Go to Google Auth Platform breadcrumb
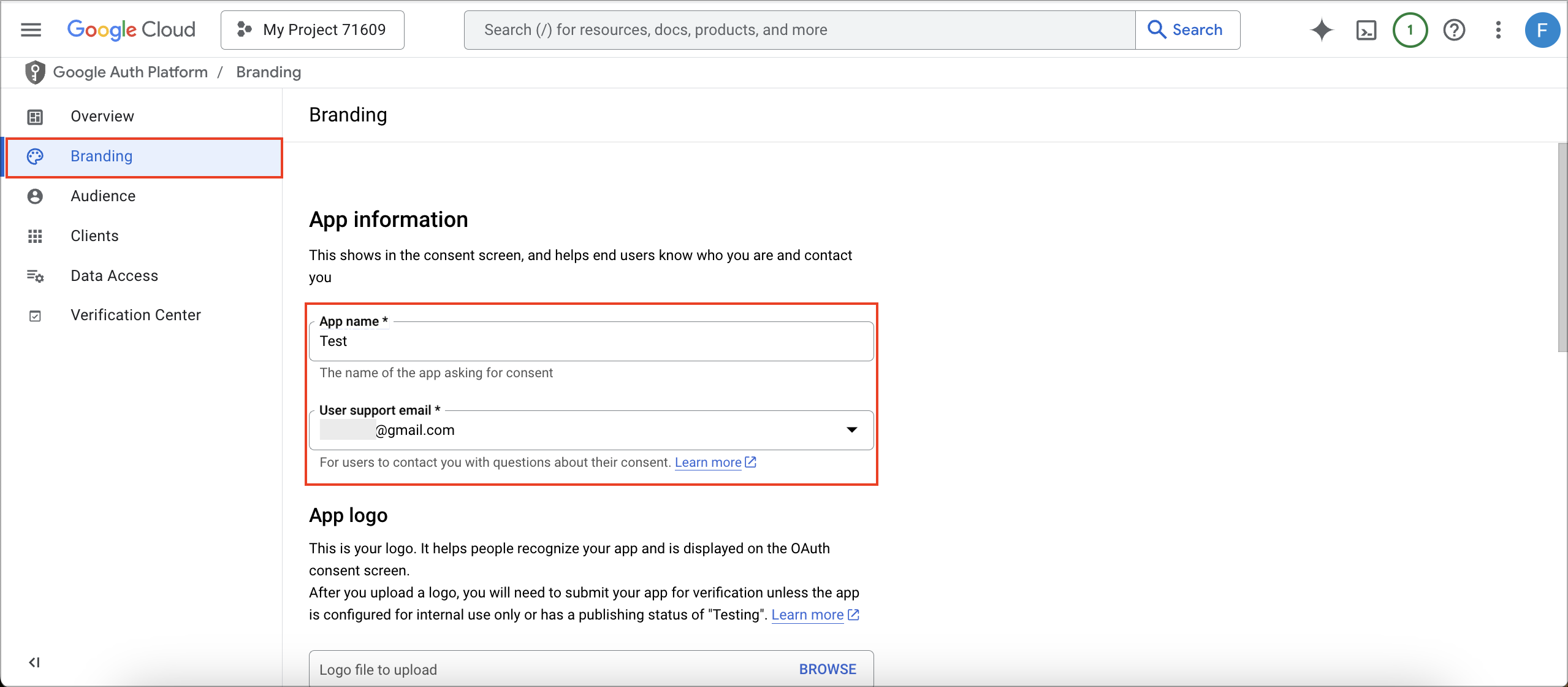 [131, 72]
